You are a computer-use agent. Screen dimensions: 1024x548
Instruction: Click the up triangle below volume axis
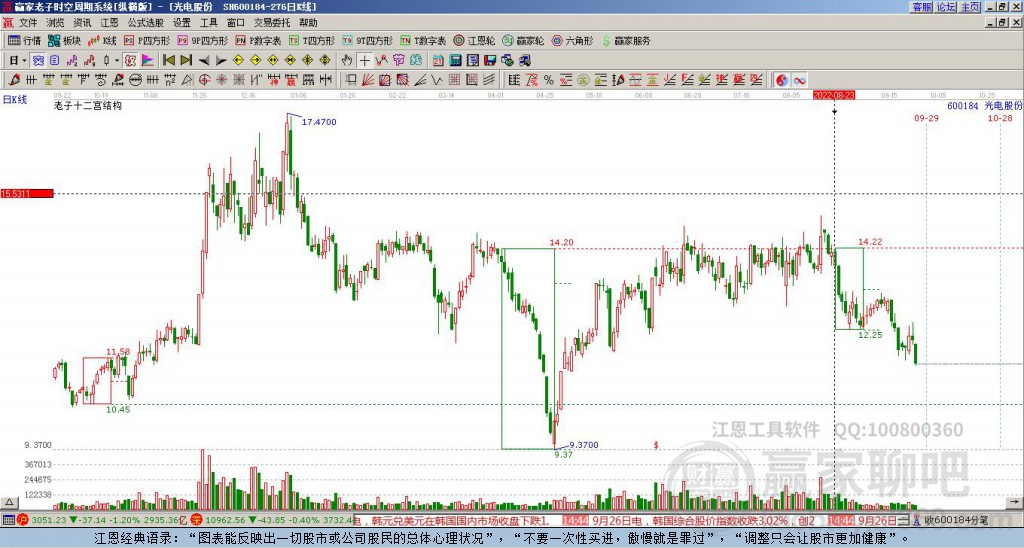point(9,502)
